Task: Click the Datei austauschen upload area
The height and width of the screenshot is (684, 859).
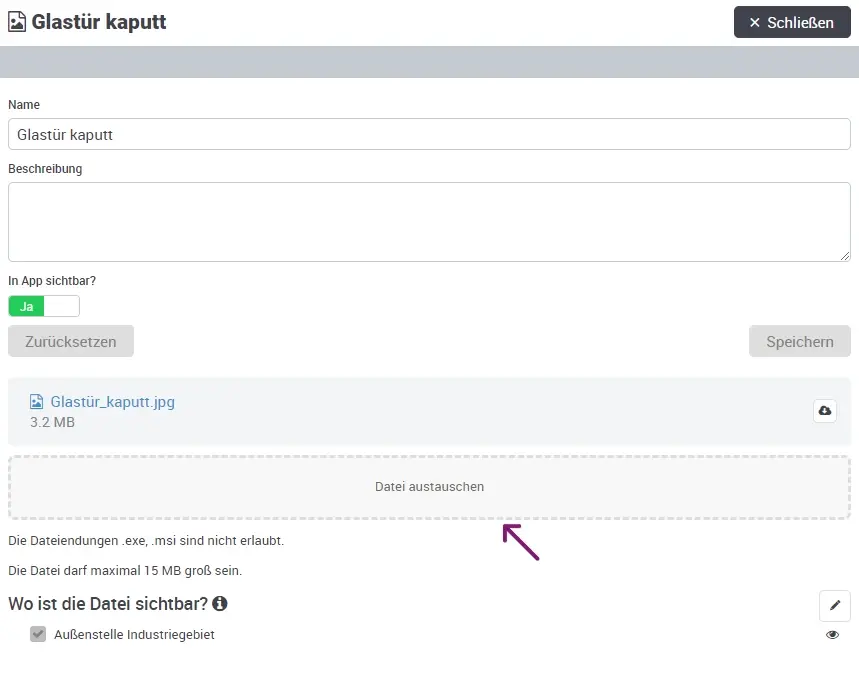Action: coord(429,487)
